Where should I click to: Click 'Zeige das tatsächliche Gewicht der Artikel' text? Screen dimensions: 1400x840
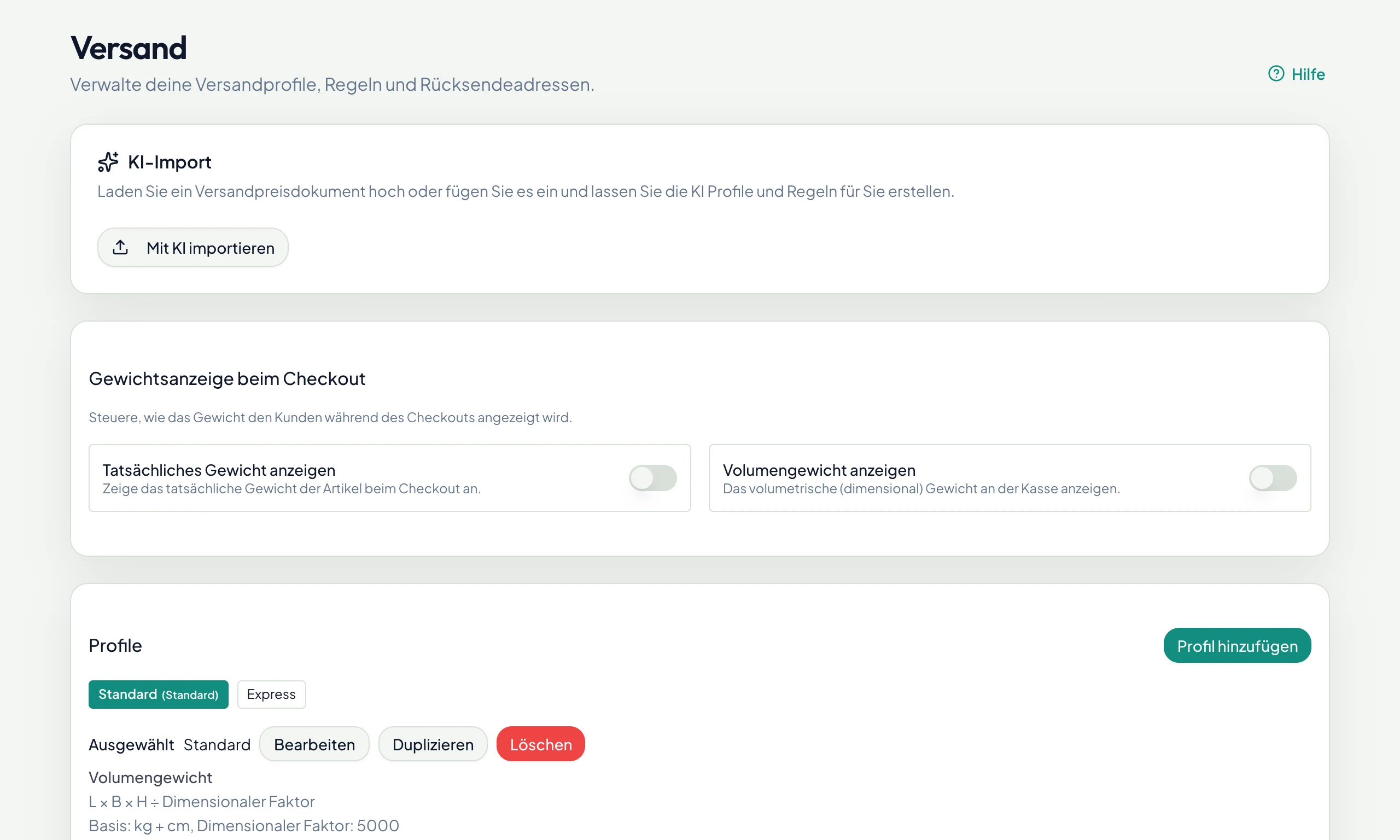291,488
